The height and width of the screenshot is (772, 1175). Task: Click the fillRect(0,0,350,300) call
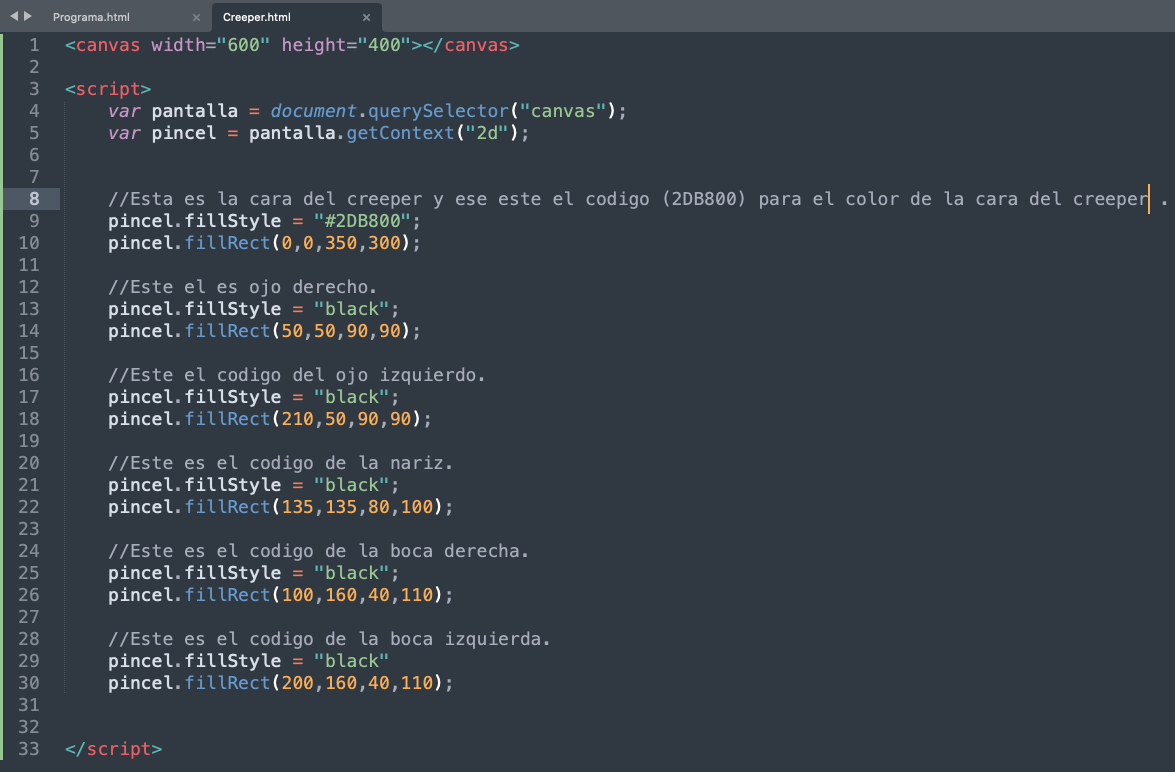[x=303, y=243]
